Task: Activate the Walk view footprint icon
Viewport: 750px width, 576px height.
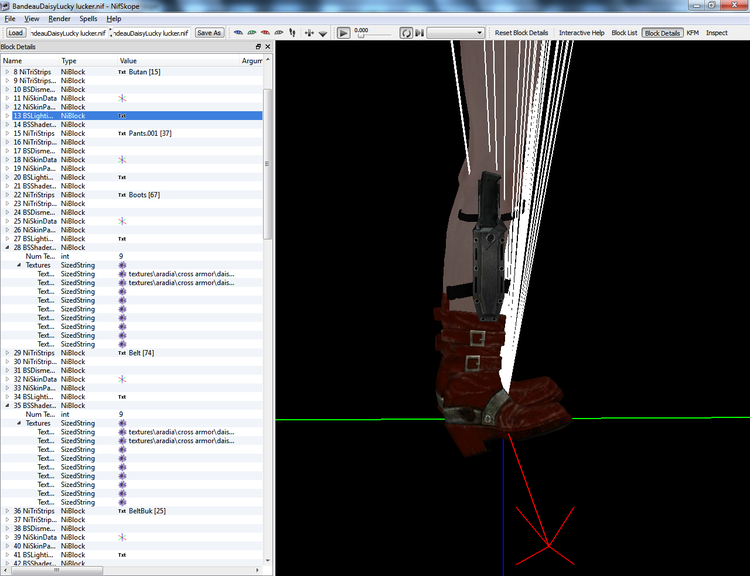Action: (x=292, y=33)
